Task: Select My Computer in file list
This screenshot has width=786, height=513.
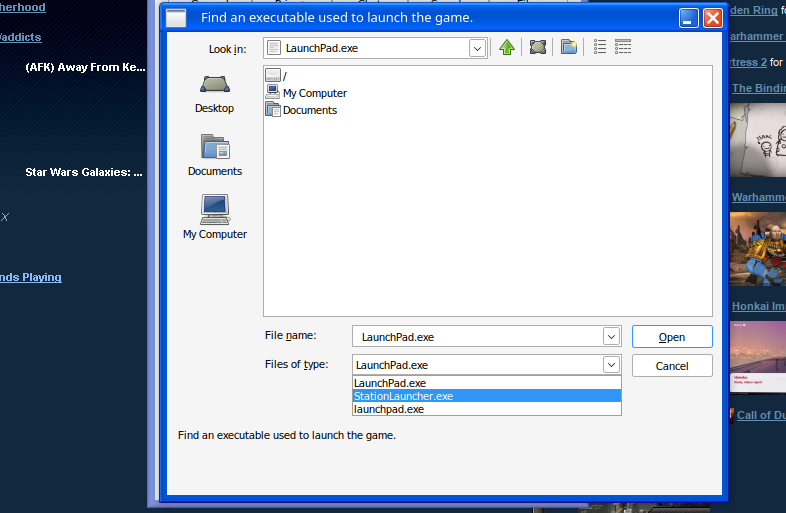Action: [x=306, y=93]
